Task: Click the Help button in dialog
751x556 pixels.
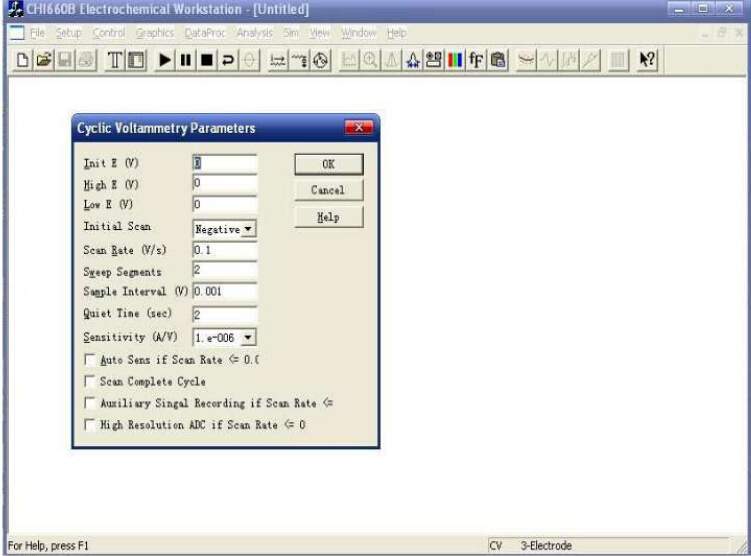Action: click(329, 217)
